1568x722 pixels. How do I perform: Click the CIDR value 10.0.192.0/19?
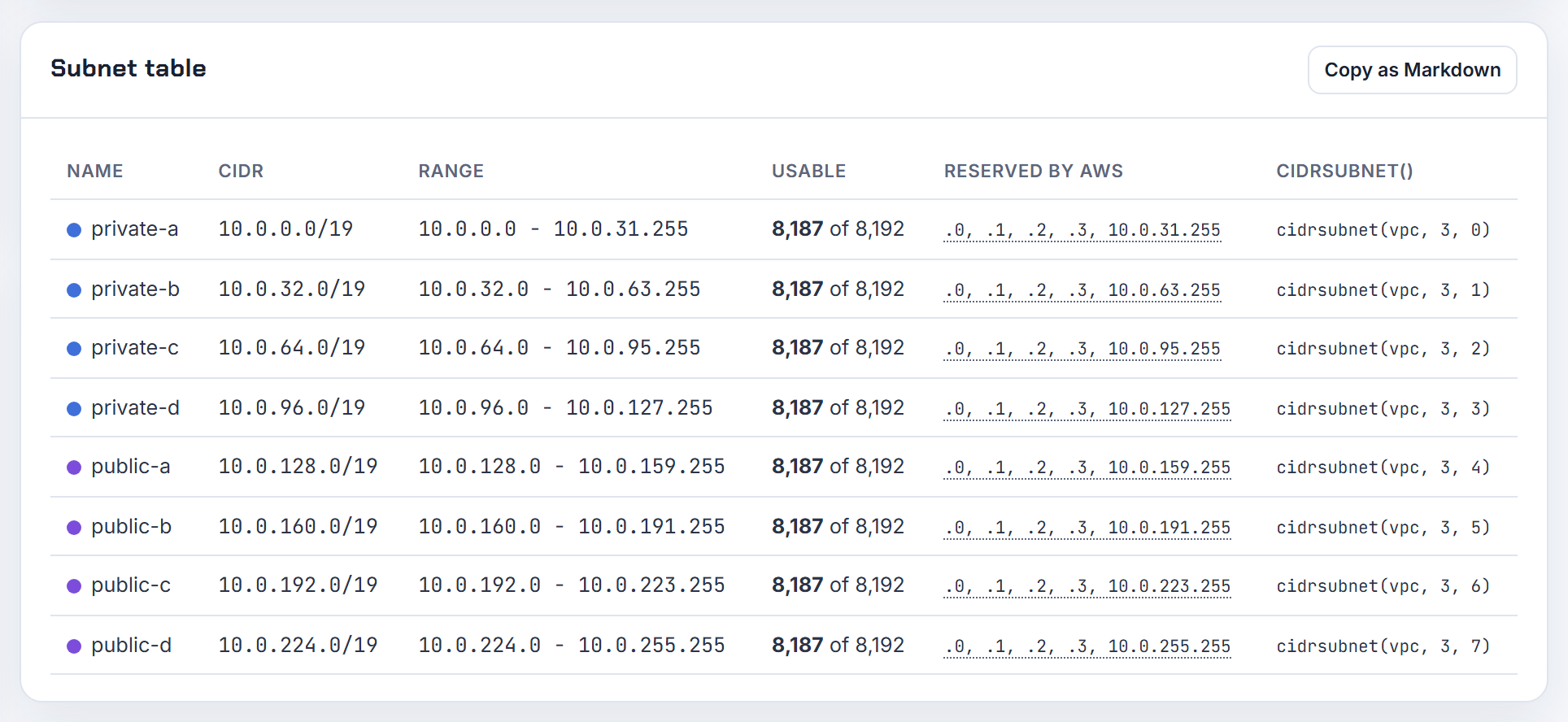coord(298,585)
